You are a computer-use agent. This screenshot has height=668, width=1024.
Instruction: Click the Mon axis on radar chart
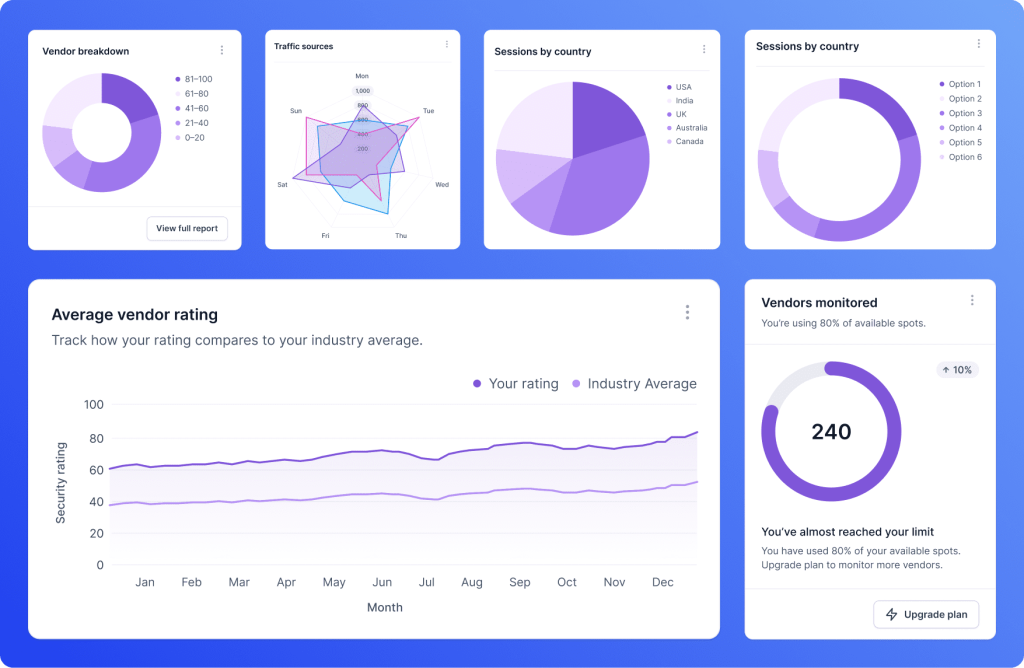pyautogui.click(x=362, y=76)
